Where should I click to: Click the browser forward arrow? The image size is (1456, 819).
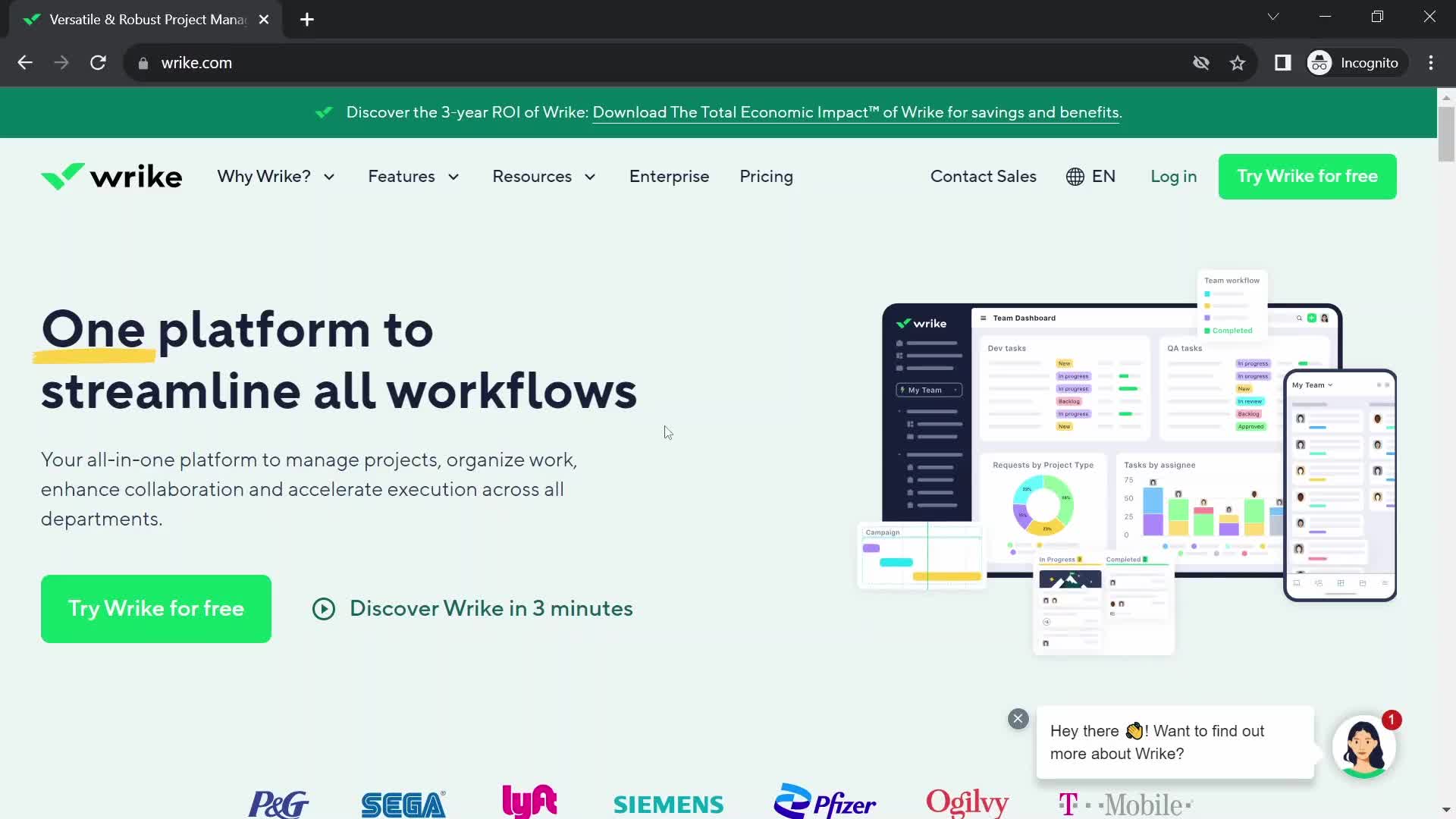tap(61, 63)
